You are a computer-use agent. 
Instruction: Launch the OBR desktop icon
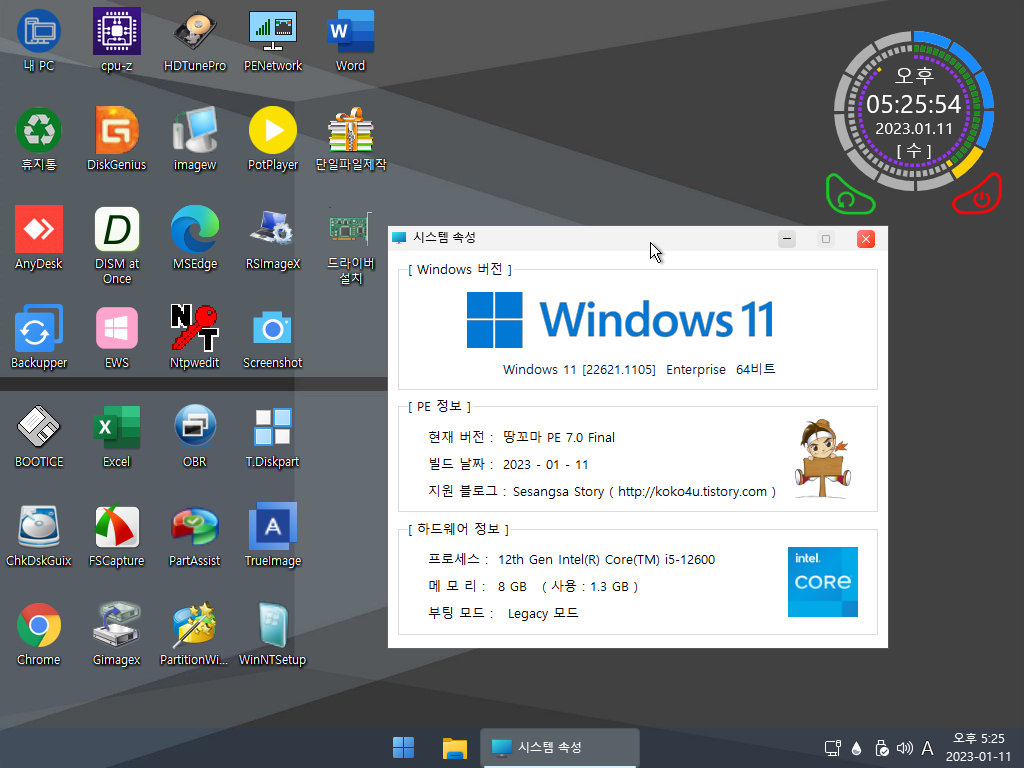(x=195, y=436)
